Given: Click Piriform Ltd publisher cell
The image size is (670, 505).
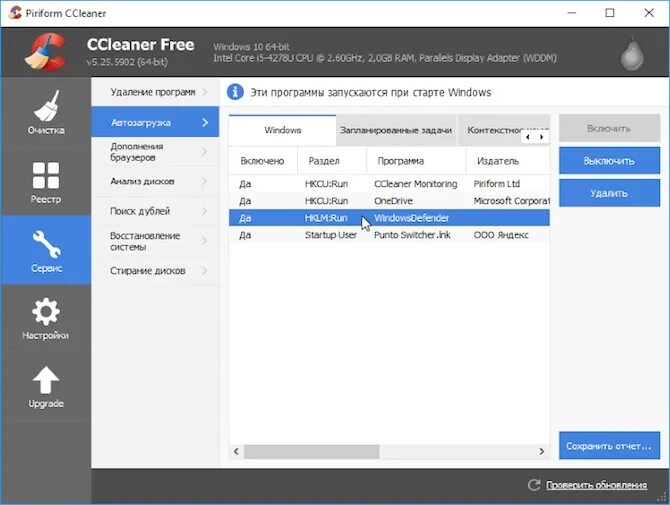Looking at the screenshot, I should [x=497, y=184].
